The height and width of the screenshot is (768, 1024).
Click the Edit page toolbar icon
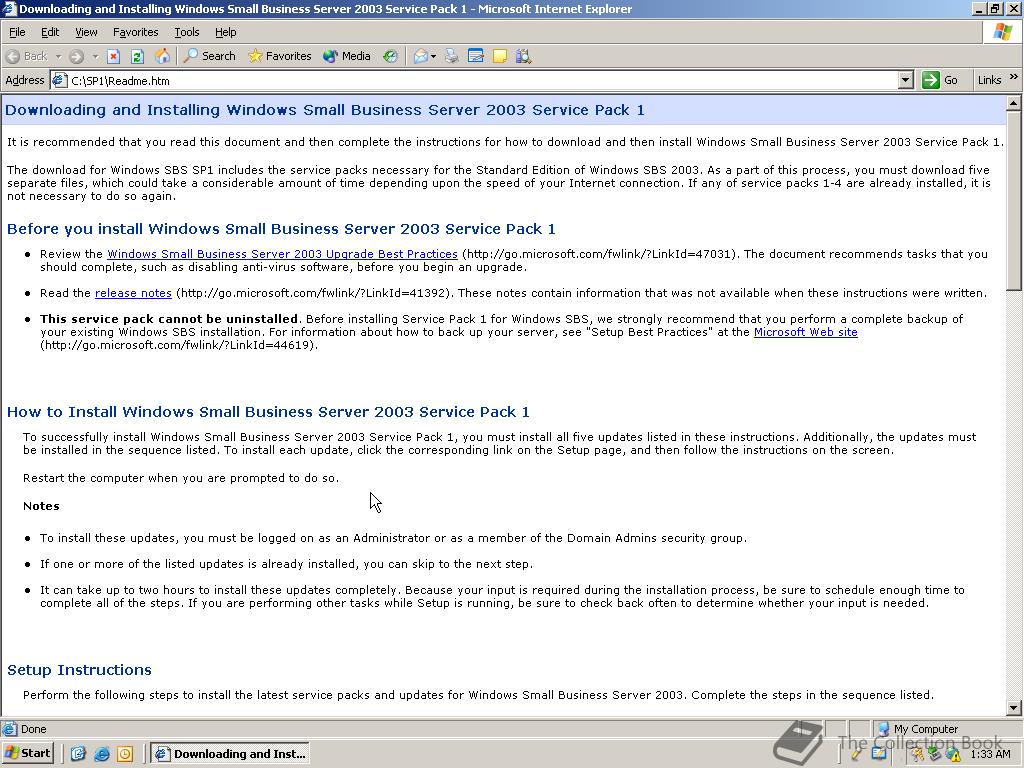475,56
